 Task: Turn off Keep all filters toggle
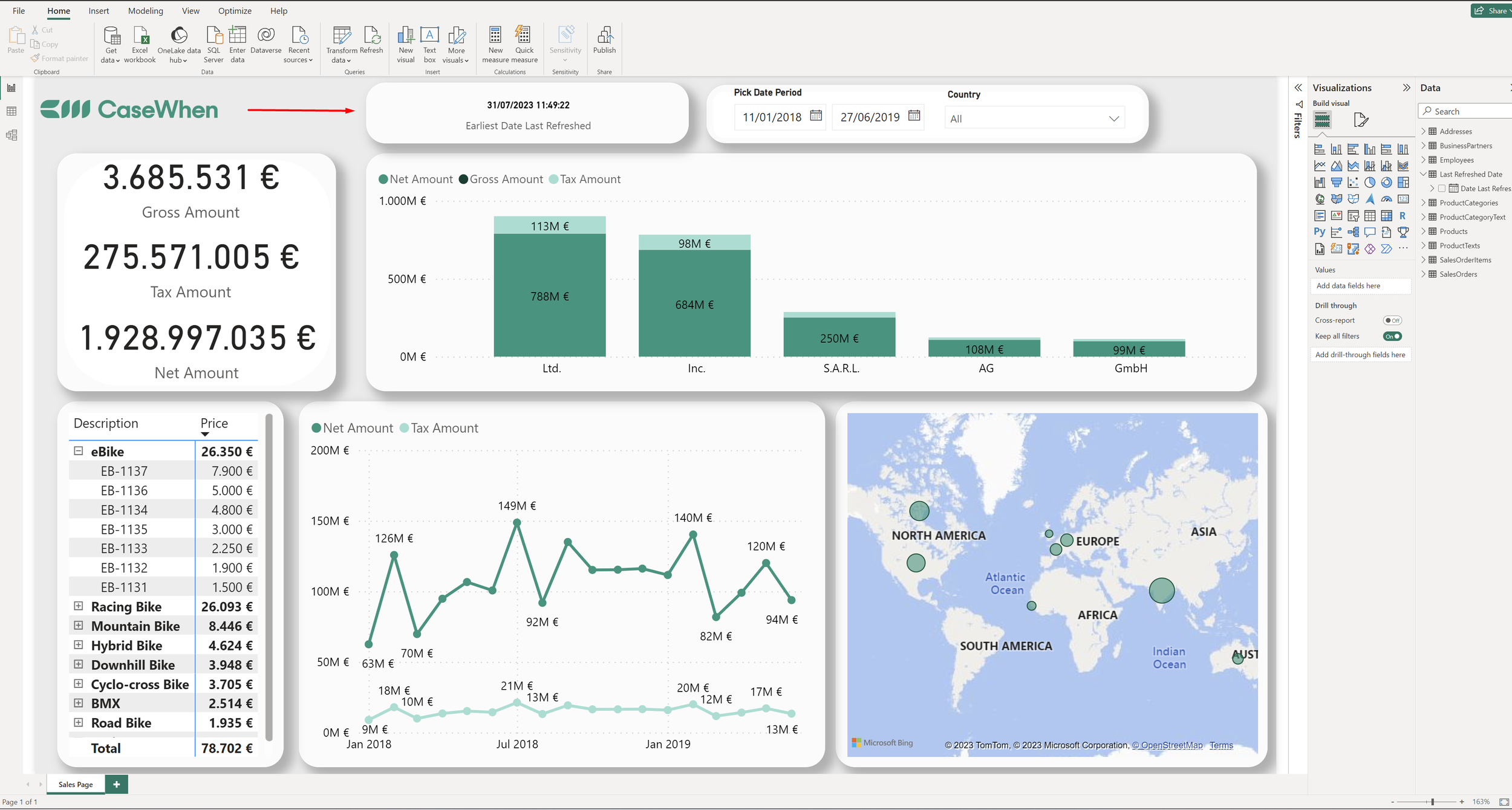[x=1393, y=337]
